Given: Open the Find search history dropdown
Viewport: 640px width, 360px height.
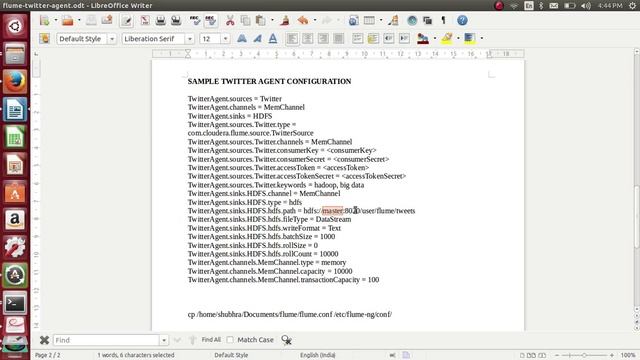Looking at the screenshot, I should tap(164, 340).
